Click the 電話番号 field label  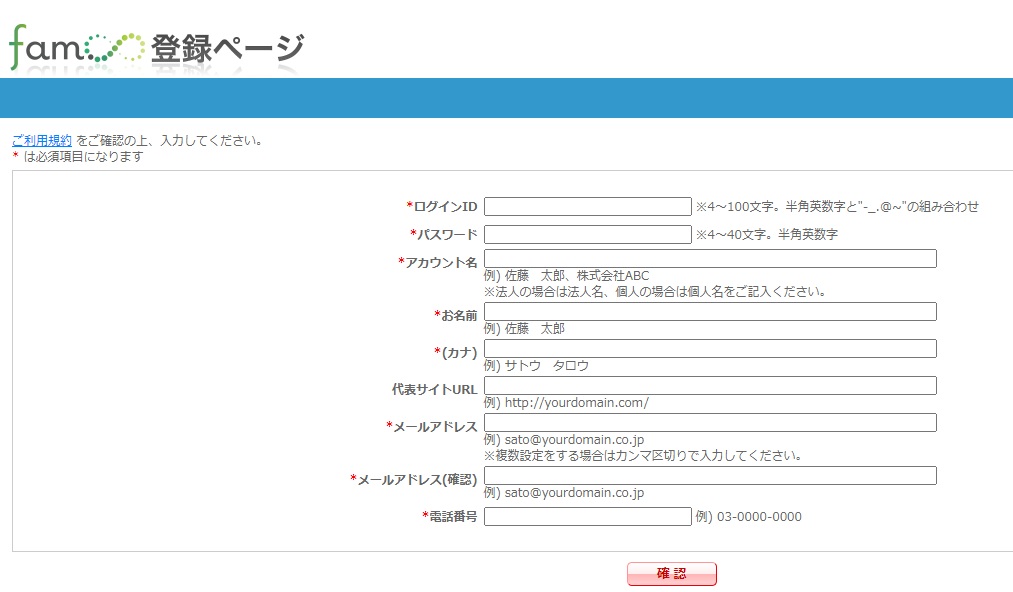pyautogui.click(x=453, y=517)
